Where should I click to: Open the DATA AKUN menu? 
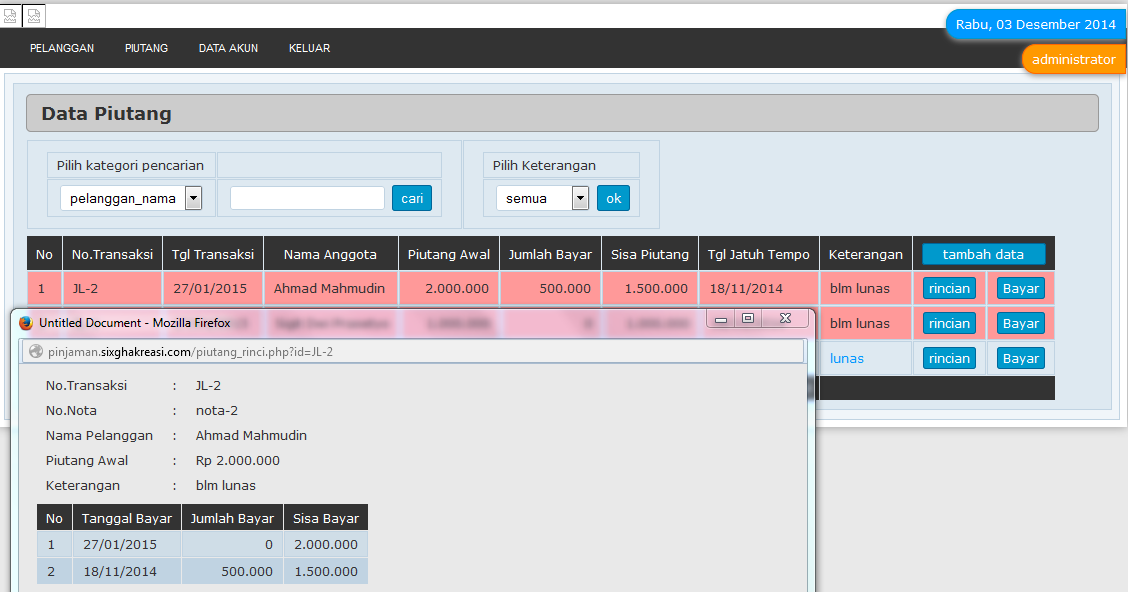point(228,48)
